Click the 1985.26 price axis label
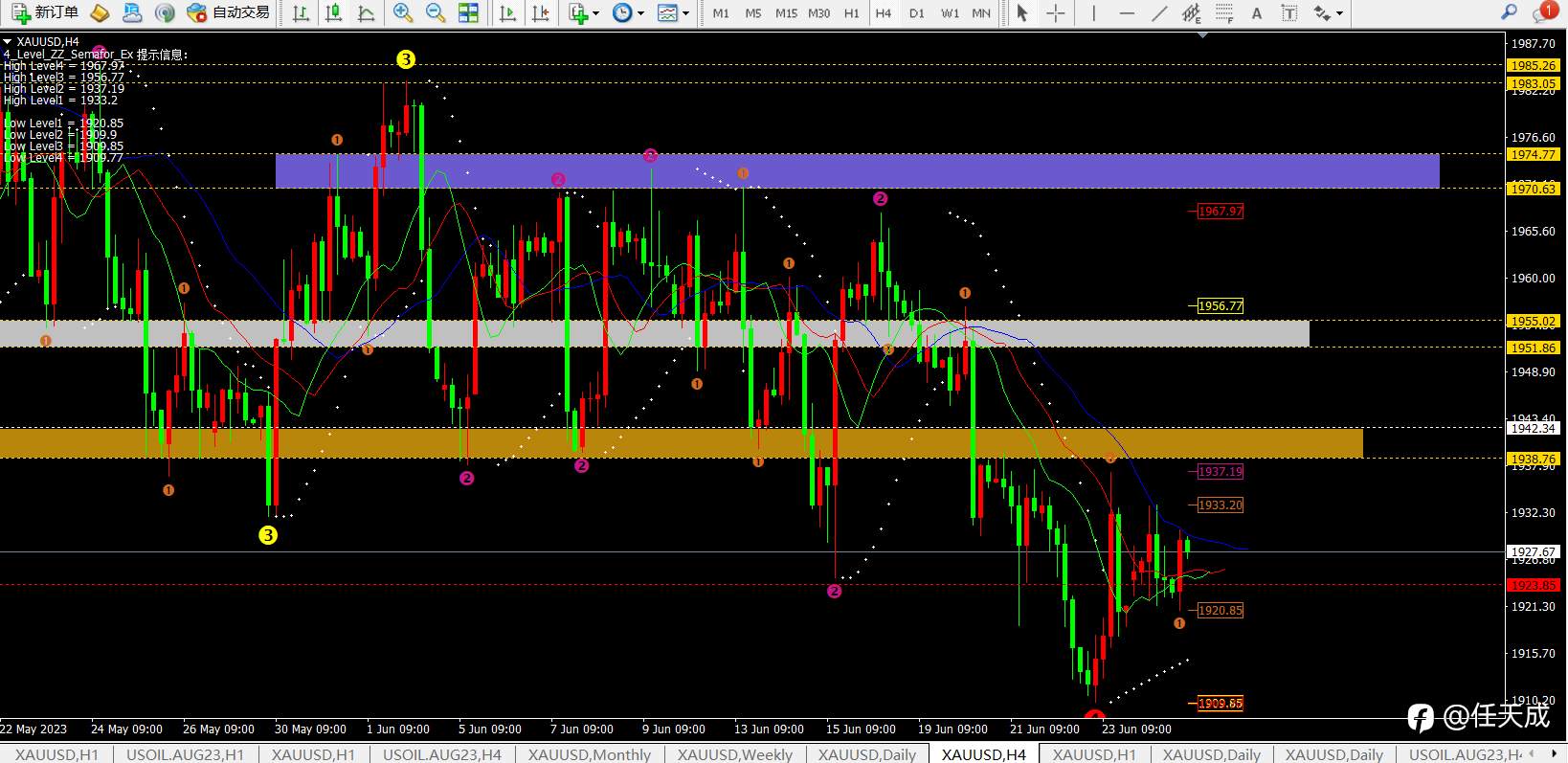 [x=1534, y=65]
